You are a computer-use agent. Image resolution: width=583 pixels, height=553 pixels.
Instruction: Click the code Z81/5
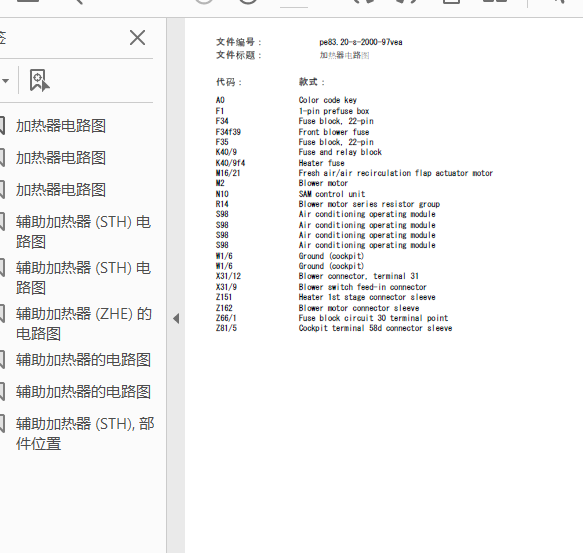(x=226, y=328)
